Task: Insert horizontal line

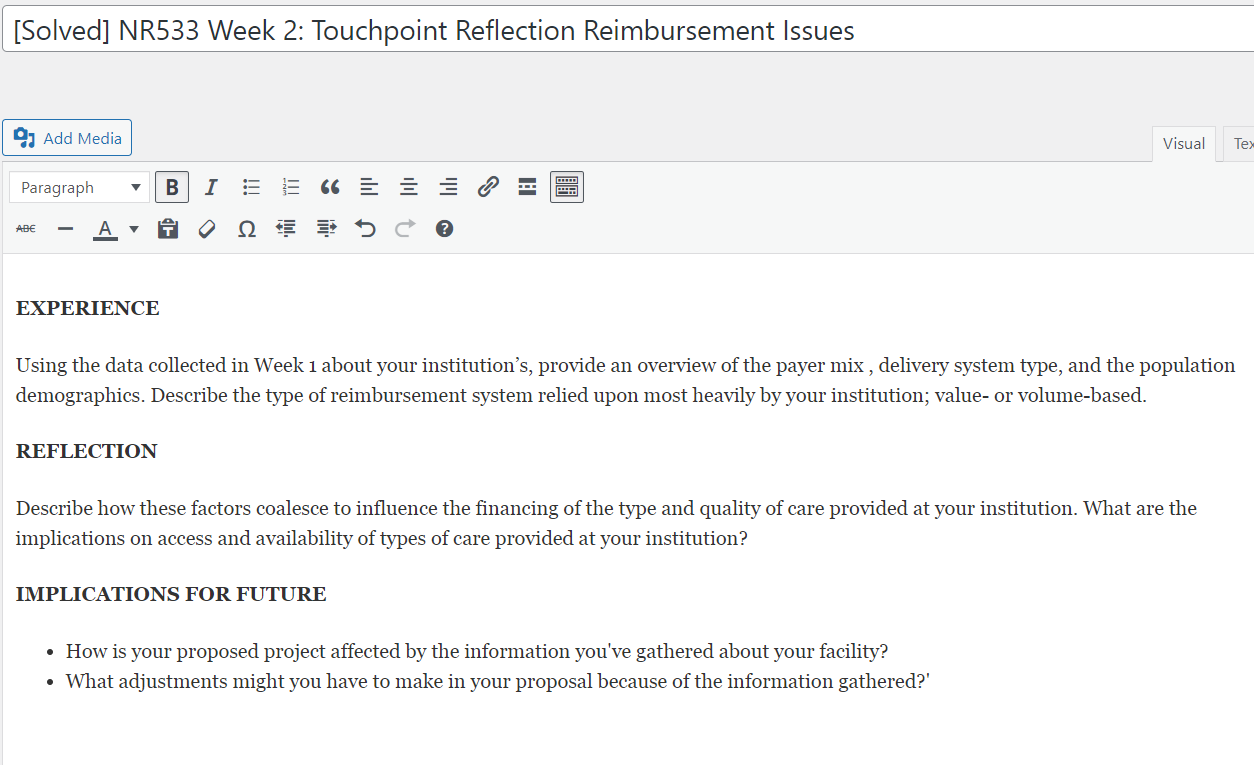Action: click(65, 229)
